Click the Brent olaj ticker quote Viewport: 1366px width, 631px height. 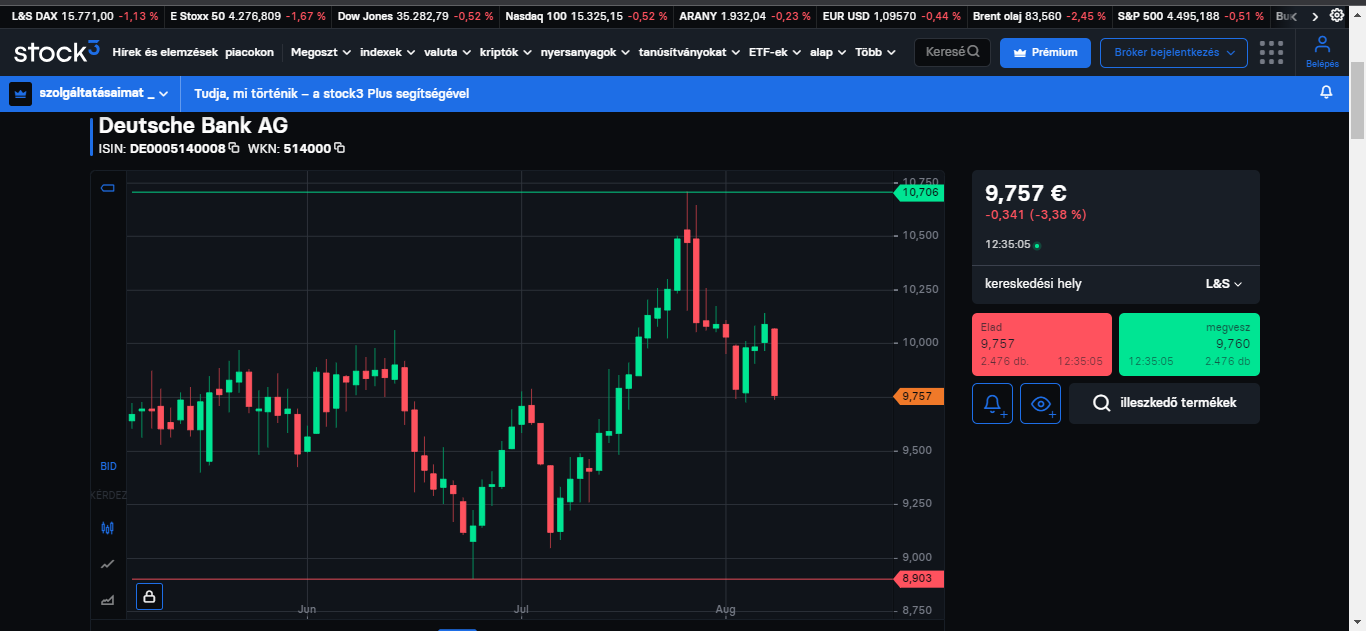pos(1039,16)
